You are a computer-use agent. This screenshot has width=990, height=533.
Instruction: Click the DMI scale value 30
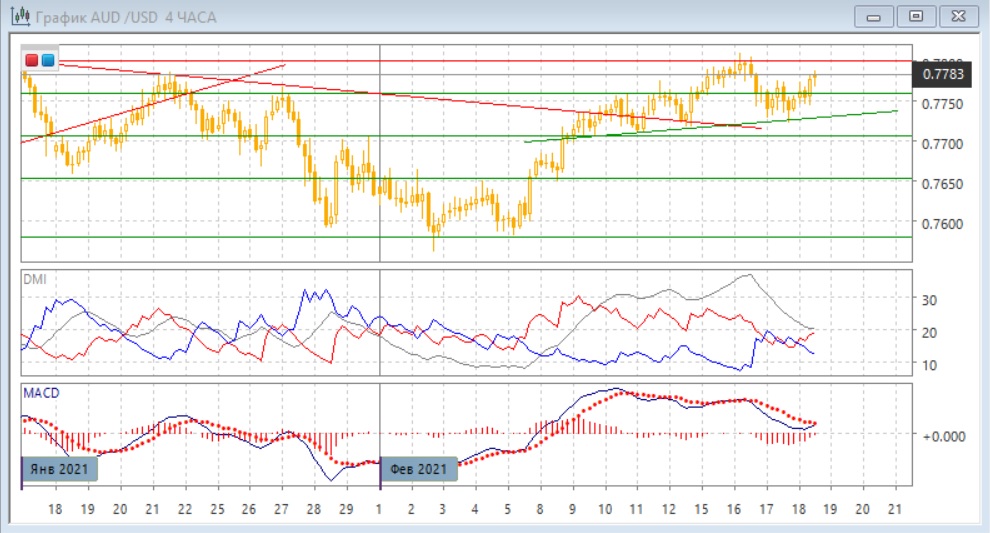[928, 300]
